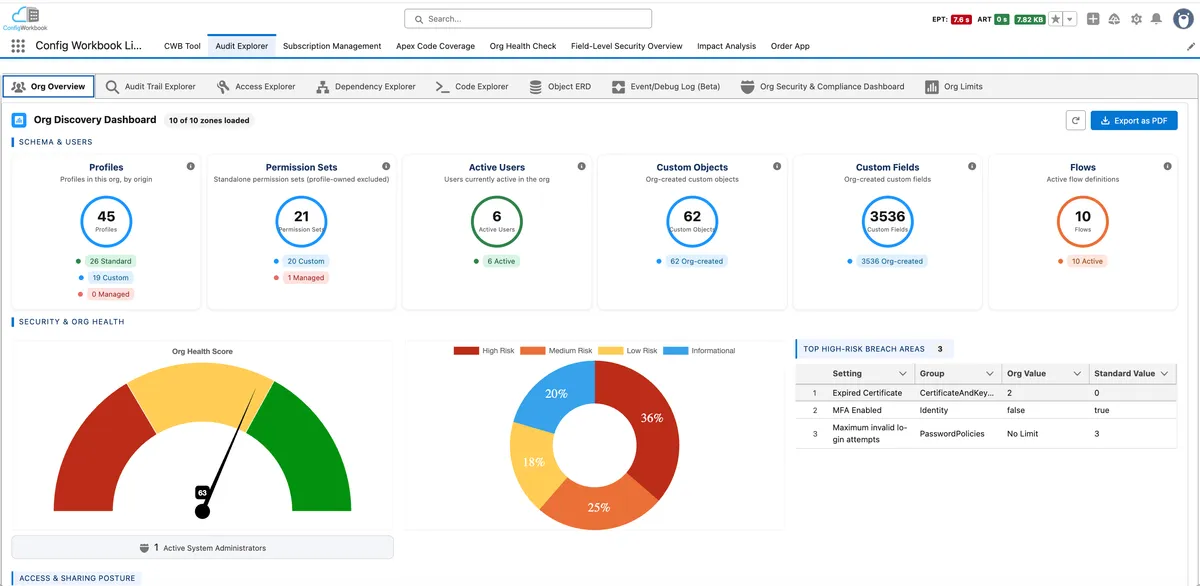The height and width of the screenshot is (586, 1200).
Task: Click Export as PDF button
Action: [x=1134, y=120]
